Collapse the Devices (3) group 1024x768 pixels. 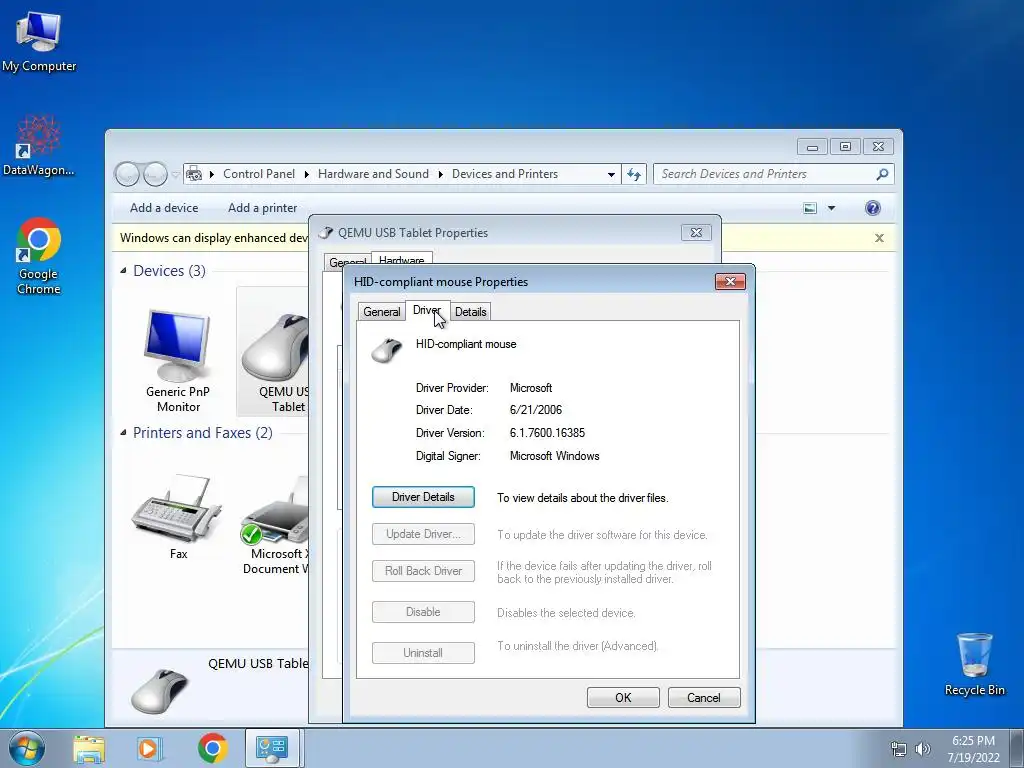coord(123,270)
